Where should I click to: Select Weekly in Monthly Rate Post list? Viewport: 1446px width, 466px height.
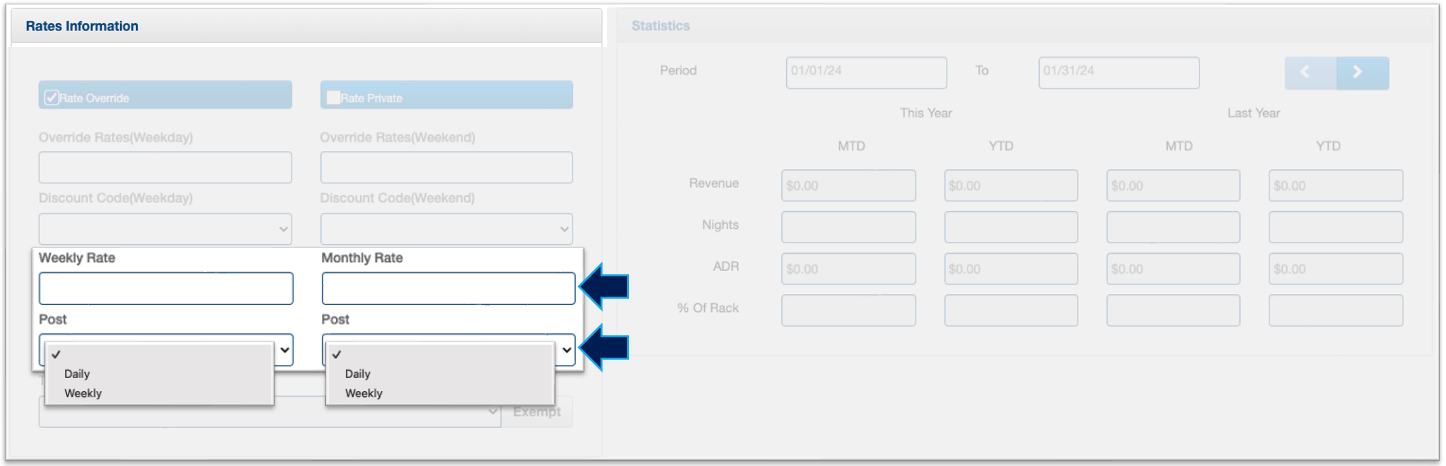(x=364, y=393)
